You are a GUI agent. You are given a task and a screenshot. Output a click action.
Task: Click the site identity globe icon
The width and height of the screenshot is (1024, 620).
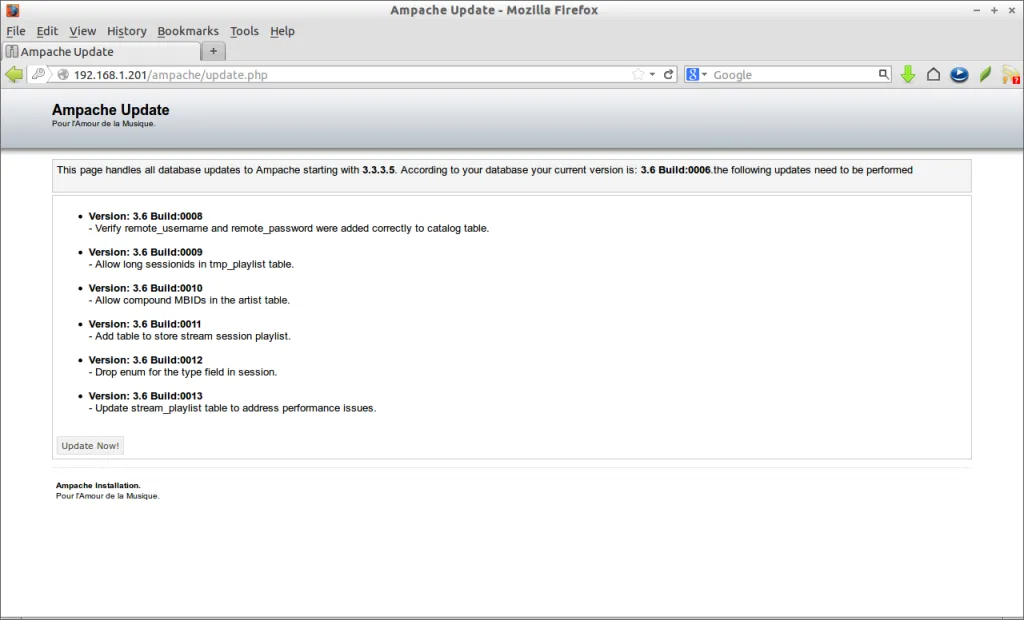pyautogui.click(x=63, y=74)
